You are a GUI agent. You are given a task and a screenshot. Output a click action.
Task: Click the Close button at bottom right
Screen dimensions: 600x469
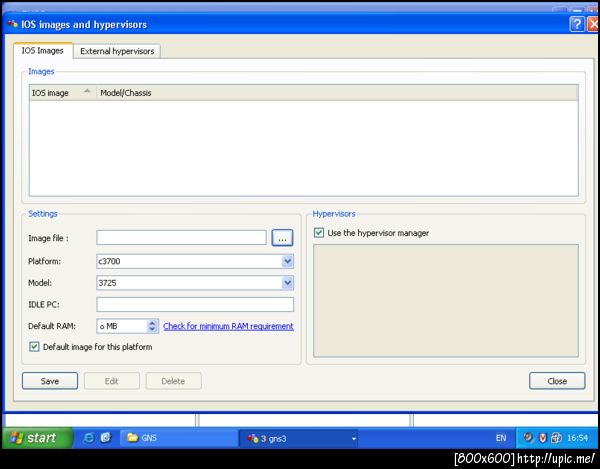[557, 381]
